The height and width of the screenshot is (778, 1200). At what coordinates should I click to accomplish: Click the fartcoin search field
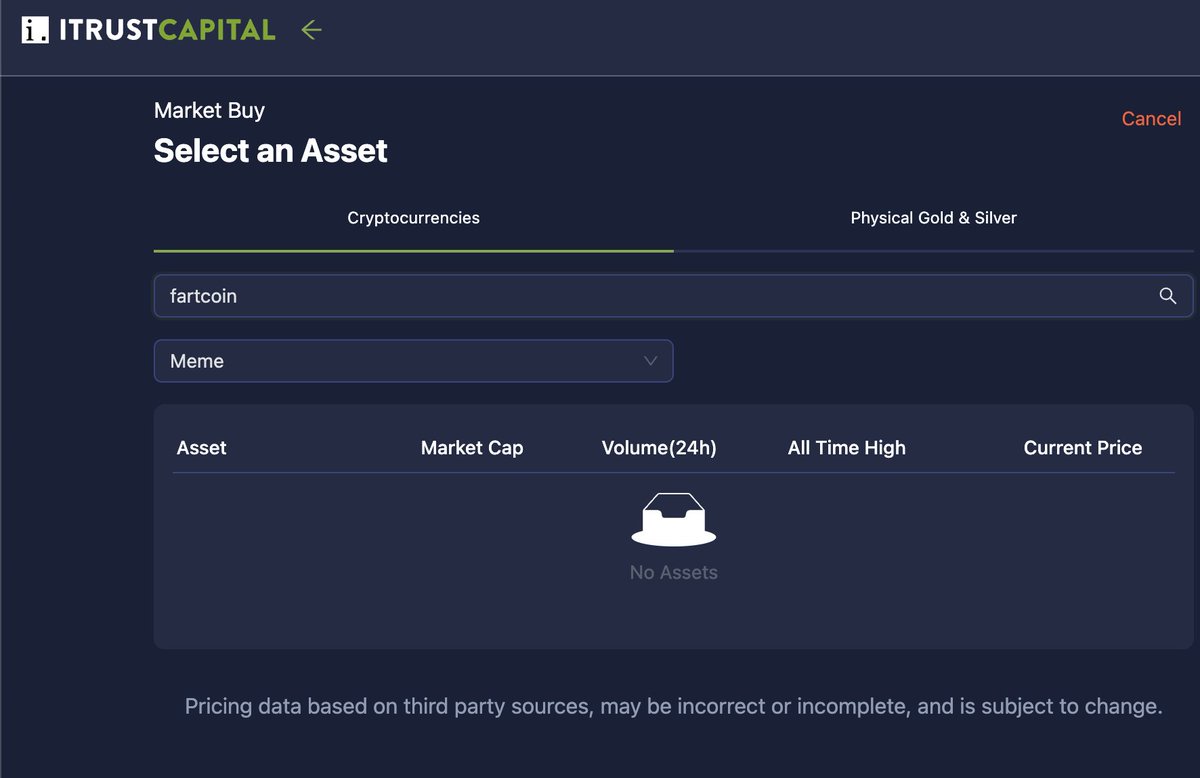(673, 296)
